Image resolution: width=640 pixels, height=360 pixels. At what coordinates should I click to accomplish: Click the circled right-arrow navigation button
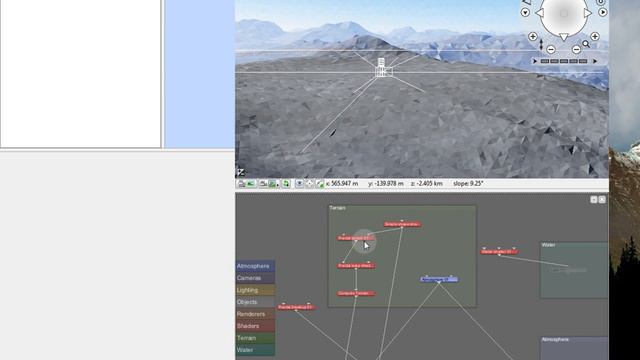pyautogui.click(x=602, y=13)
